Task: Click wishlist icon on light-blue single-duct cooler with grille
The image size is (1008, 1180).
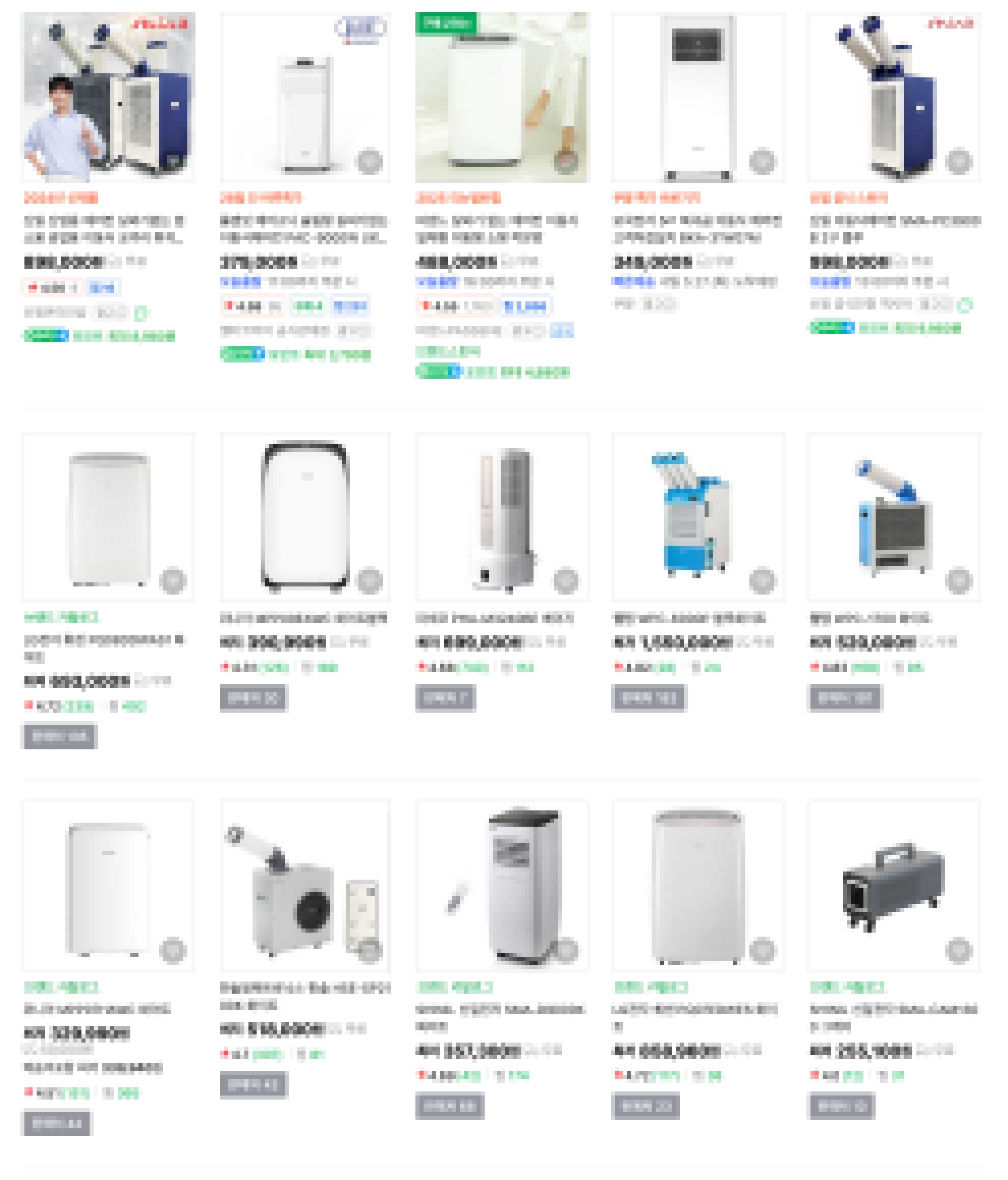Action: tap(959, 581)
